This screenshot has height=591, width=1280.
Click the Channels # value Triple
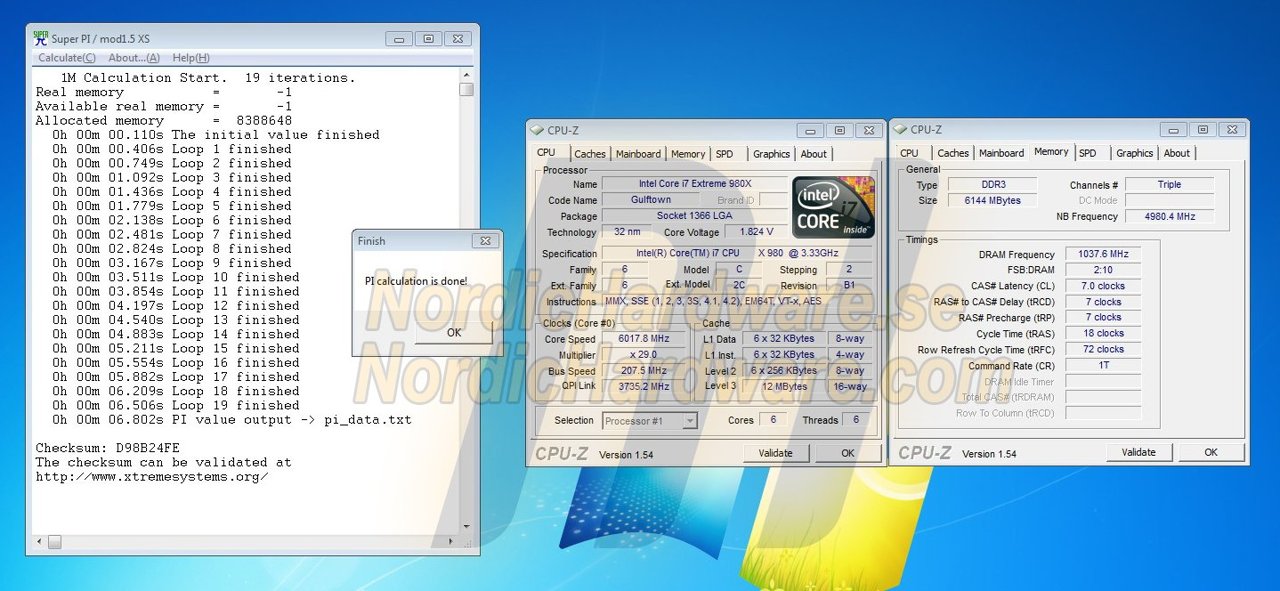tap(1169, 185)
